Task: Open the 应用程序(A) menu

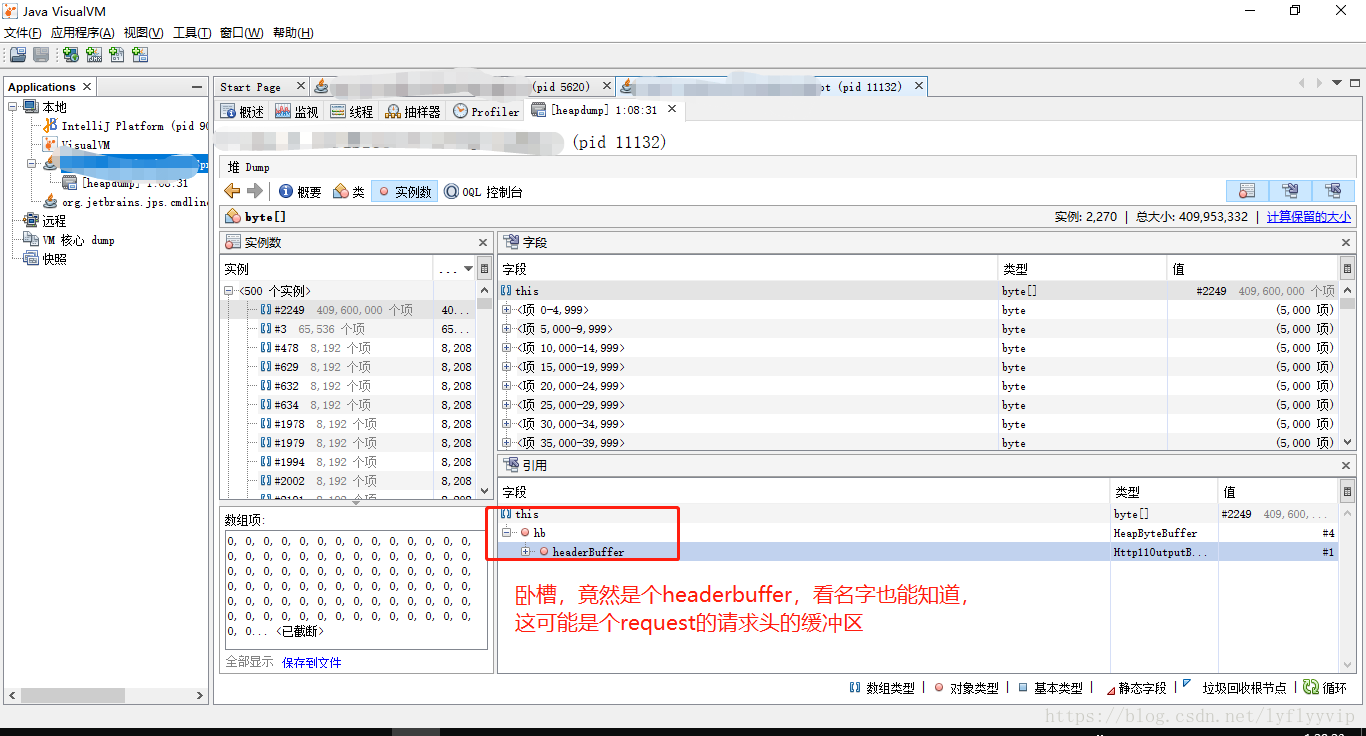Action: tap(82, 33)
